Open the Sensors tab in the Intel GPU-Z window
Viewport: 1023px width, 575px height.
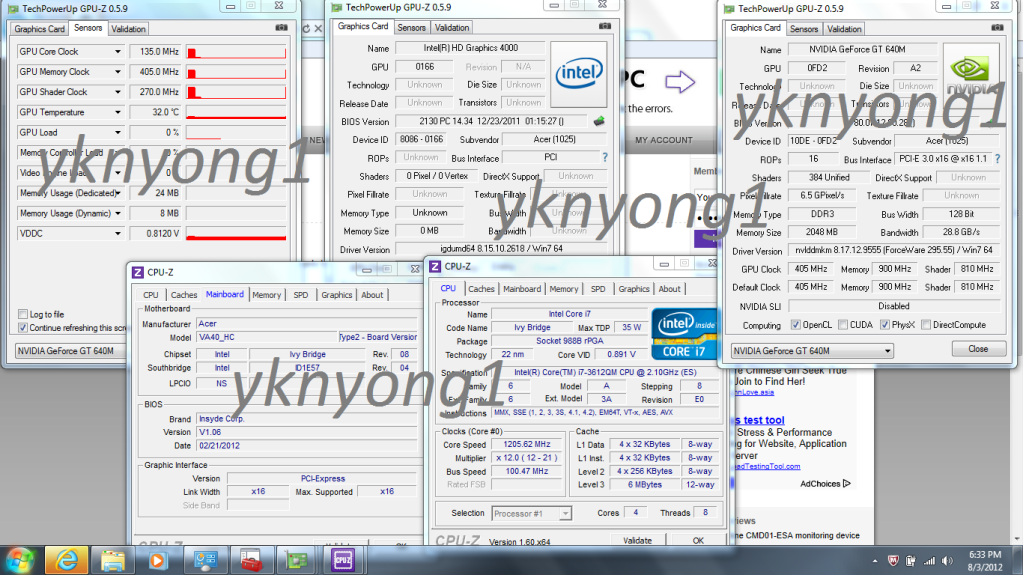click(x=411, y=27)
